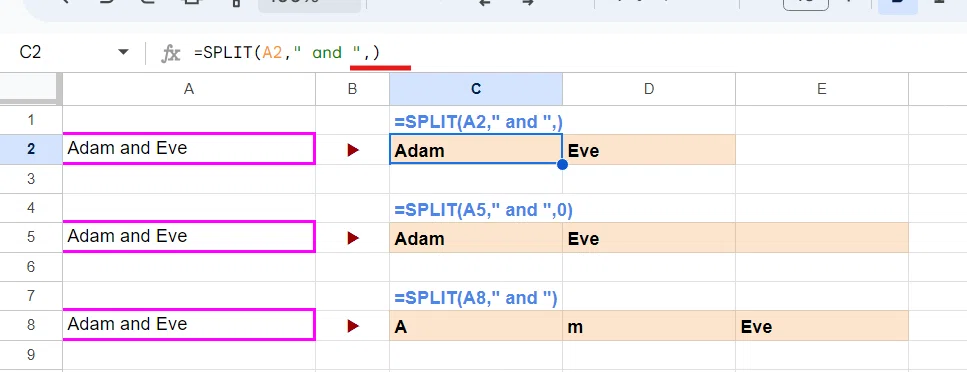Viewport: 967px width, 372px height.
Task: Click cell C2 containing Adam
Action: (476, 150)
